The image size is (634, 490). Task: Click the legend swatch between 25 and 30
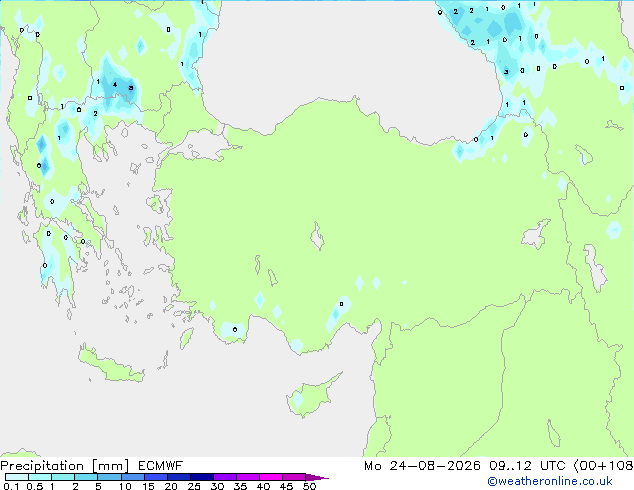202,477
